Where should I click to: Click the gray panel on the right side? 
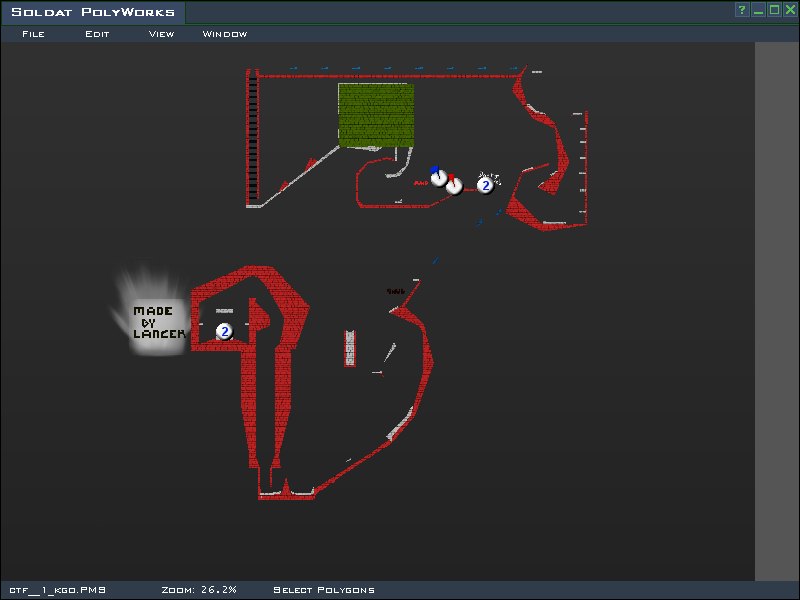click(776, 310)
